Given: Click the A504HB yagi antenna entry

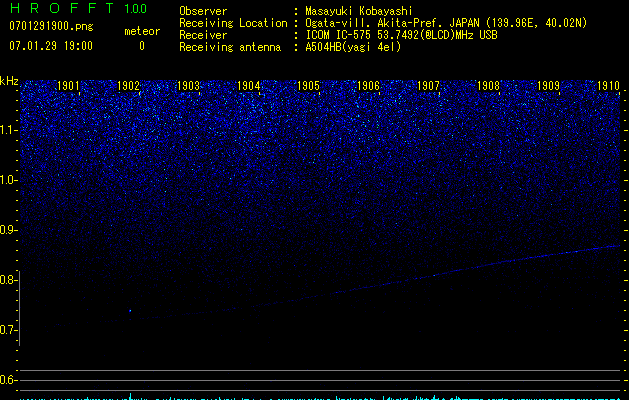Looking at the screenshot, I should (x=353, y=47).
